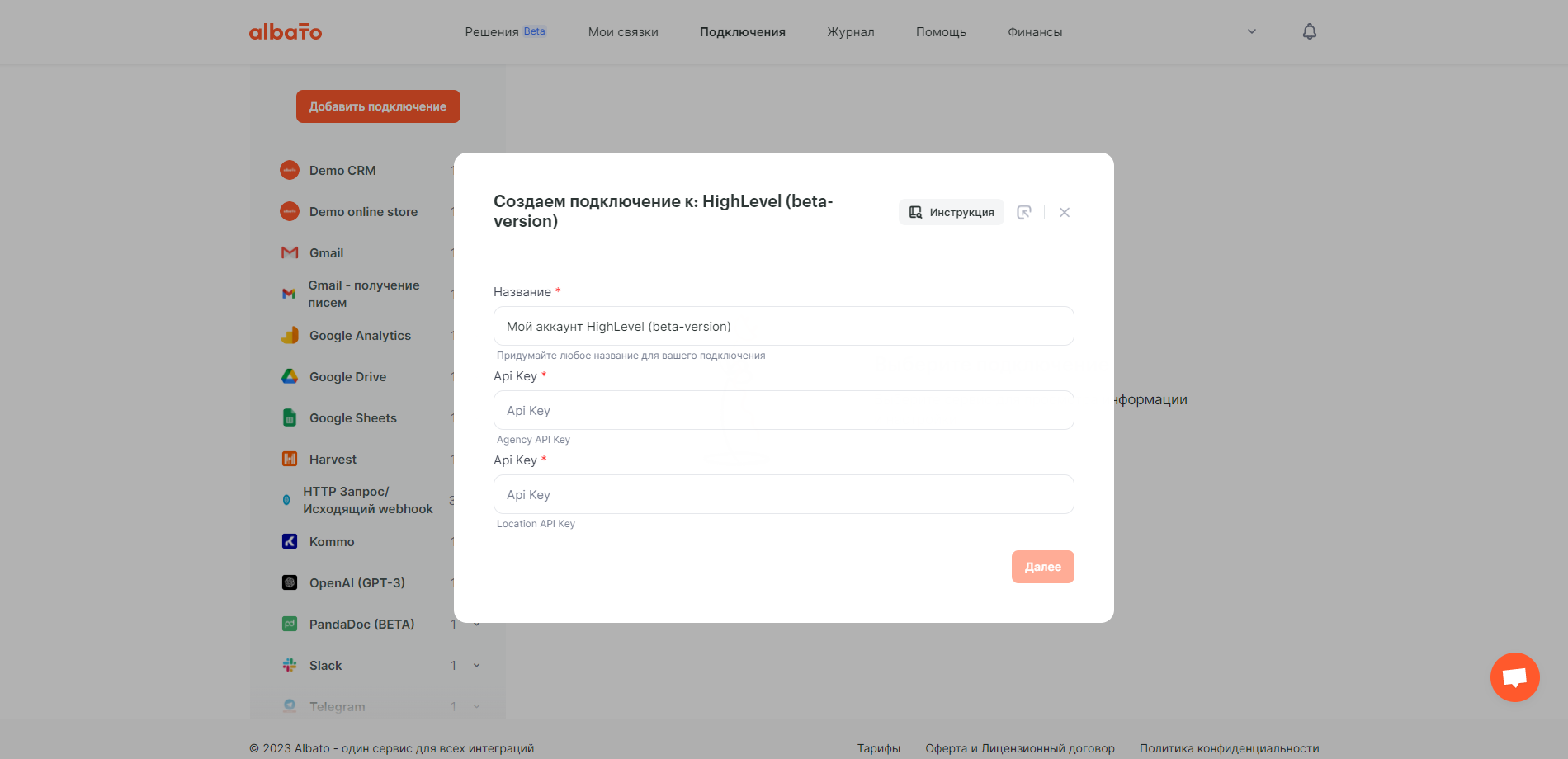
Task: Select Demo online store connection
Action: coord(364,211)
